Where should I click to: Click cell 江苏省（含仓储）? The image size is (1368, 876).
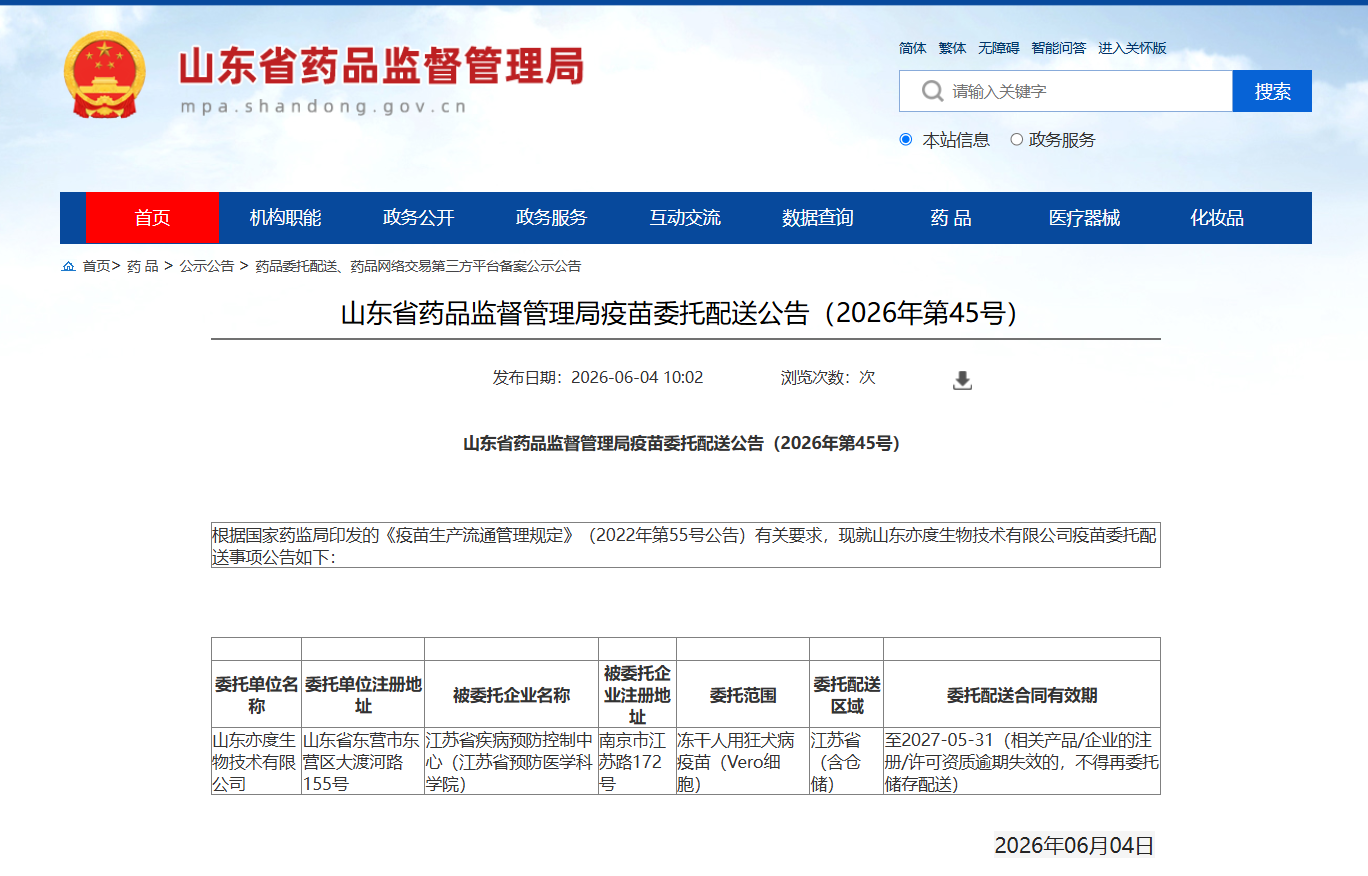[847, 762]
